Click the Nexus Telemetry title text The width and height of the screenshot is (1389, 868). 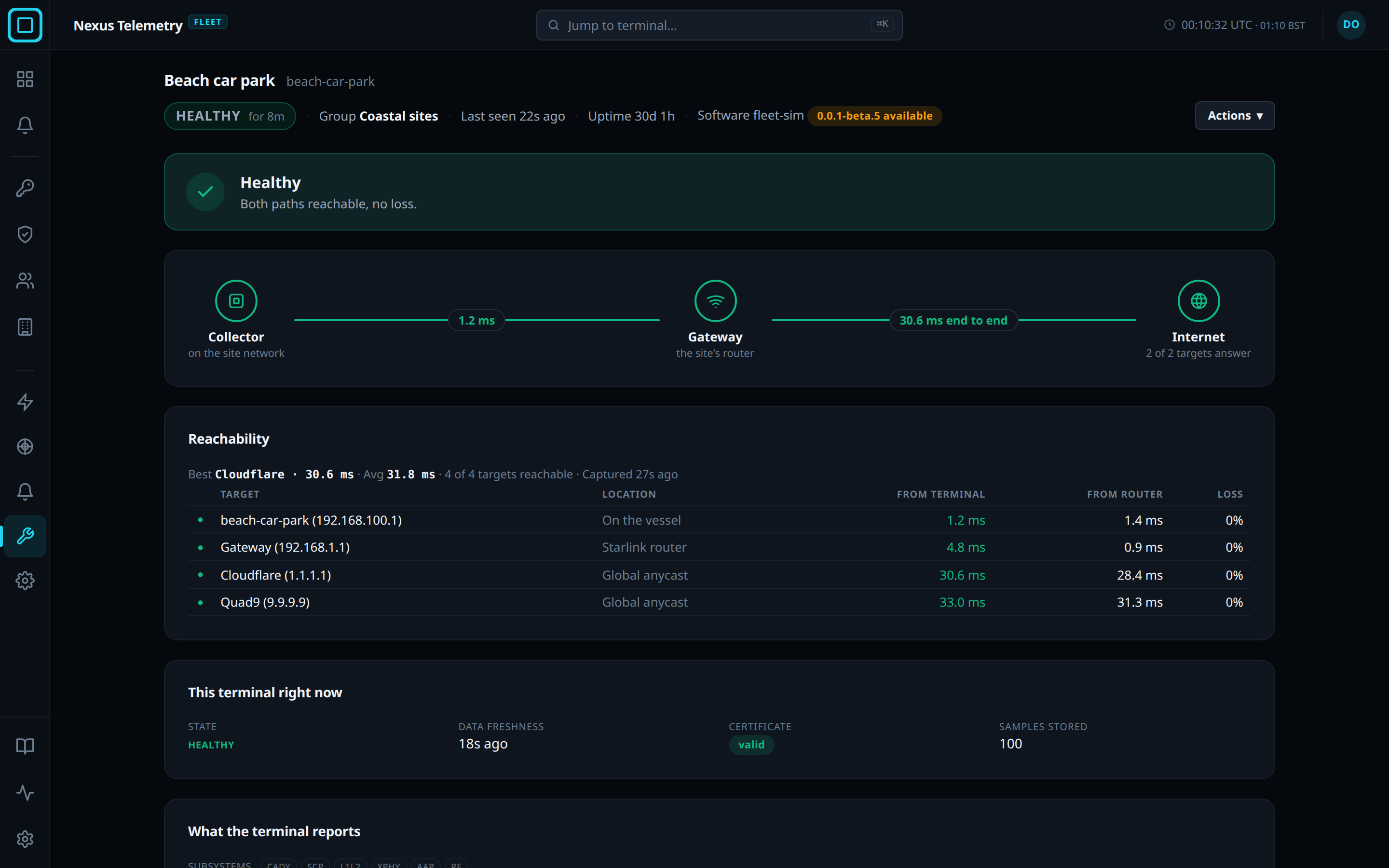pyautogui.click(x=128, y=25)
